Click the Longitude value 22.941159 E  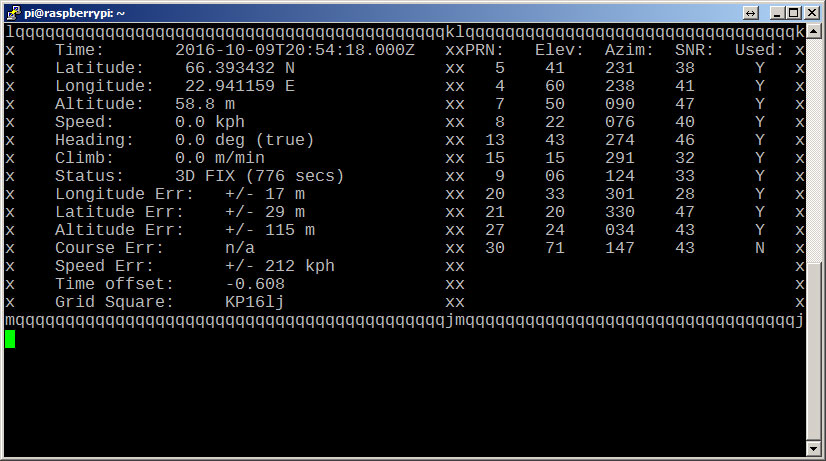click(240, 86)
